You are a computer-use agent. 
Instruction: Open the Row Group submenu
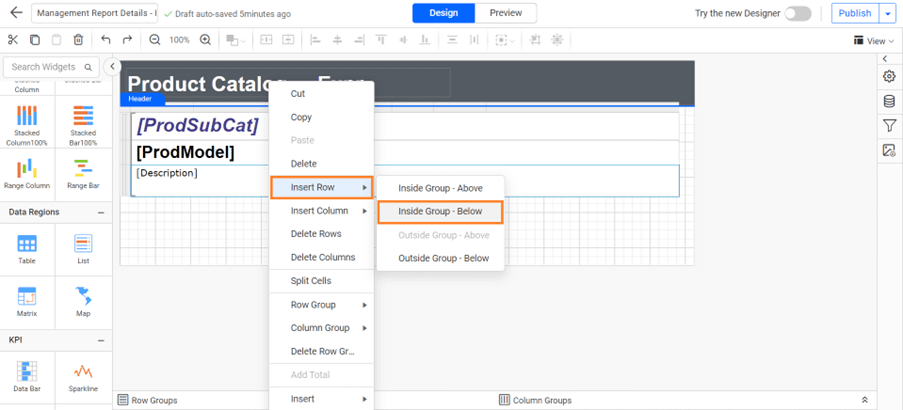pyautogui.click(x=322, y=305)
